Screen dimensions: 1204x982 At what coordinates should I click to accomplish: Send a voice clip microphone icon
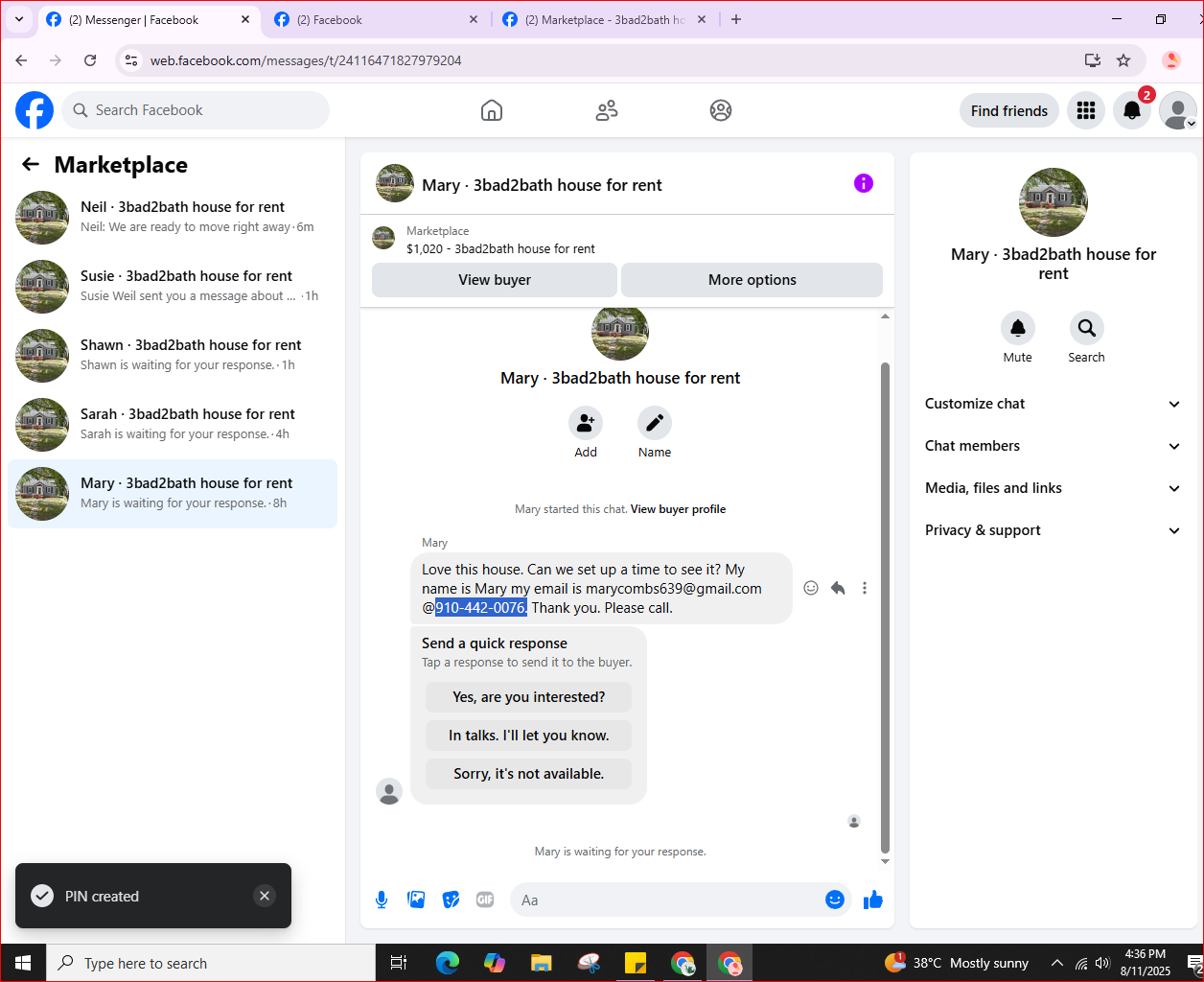point(382,900)
